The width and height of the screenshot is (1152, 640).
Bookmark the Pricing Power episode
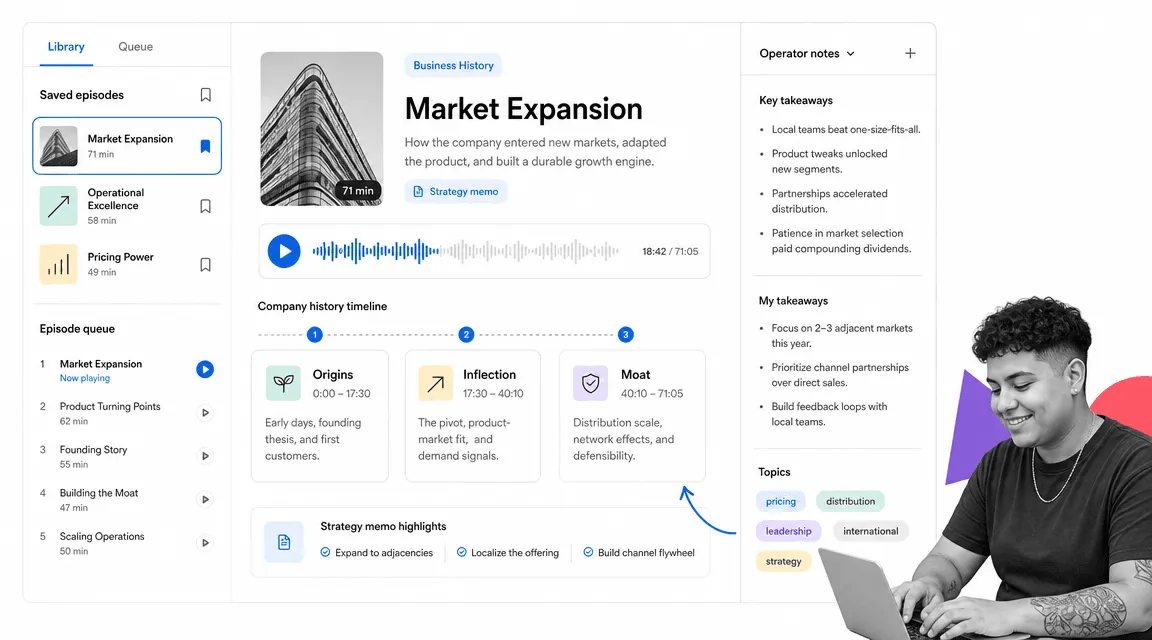(x=206, y=265)
